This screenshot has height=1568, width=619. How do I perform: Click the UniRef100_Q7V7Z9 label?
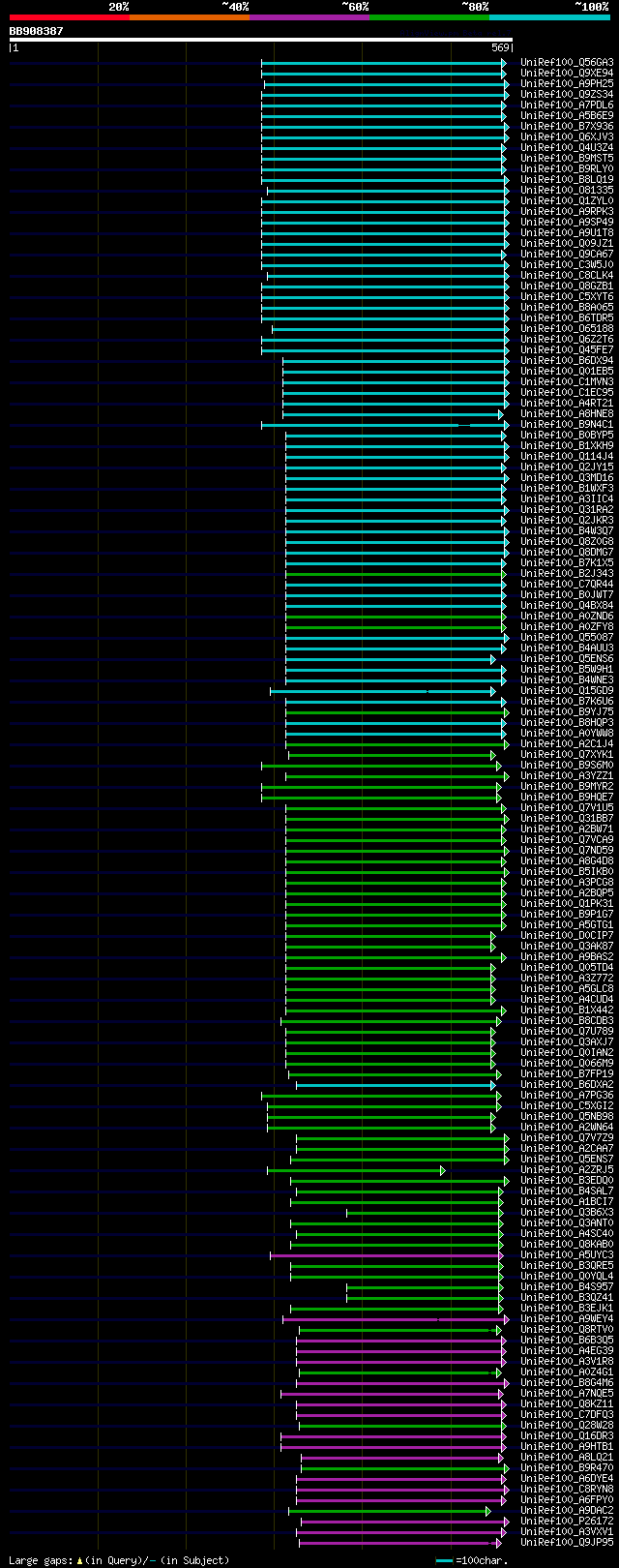click(567, 1137)
